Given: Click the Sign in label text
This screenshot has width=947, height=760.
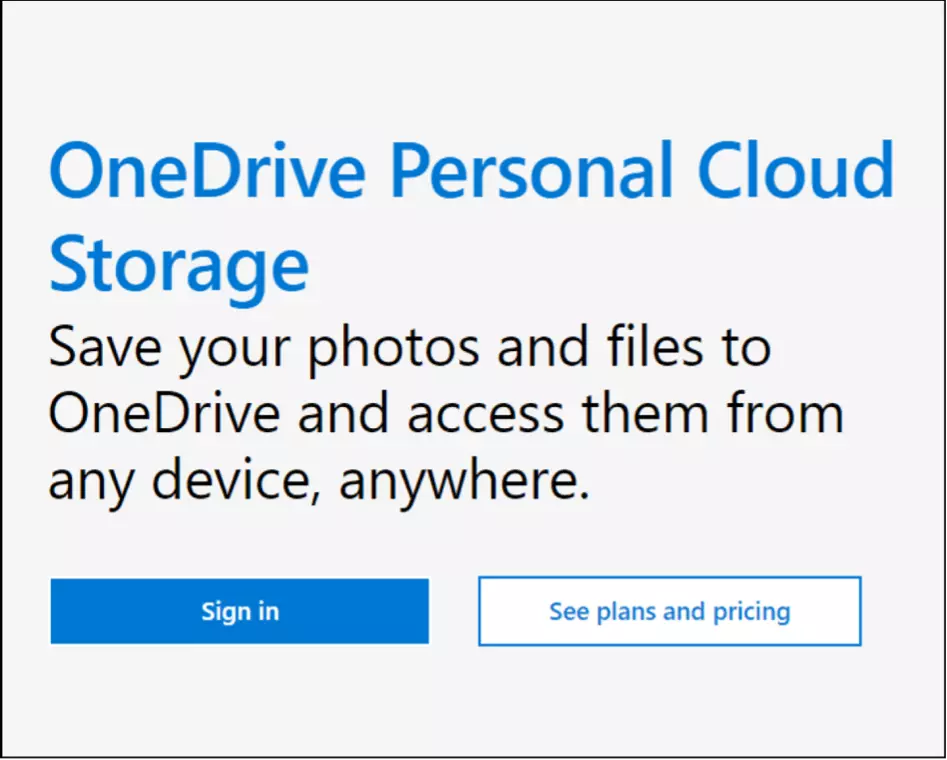Looking at the screenshot, I should coord(239,611).
